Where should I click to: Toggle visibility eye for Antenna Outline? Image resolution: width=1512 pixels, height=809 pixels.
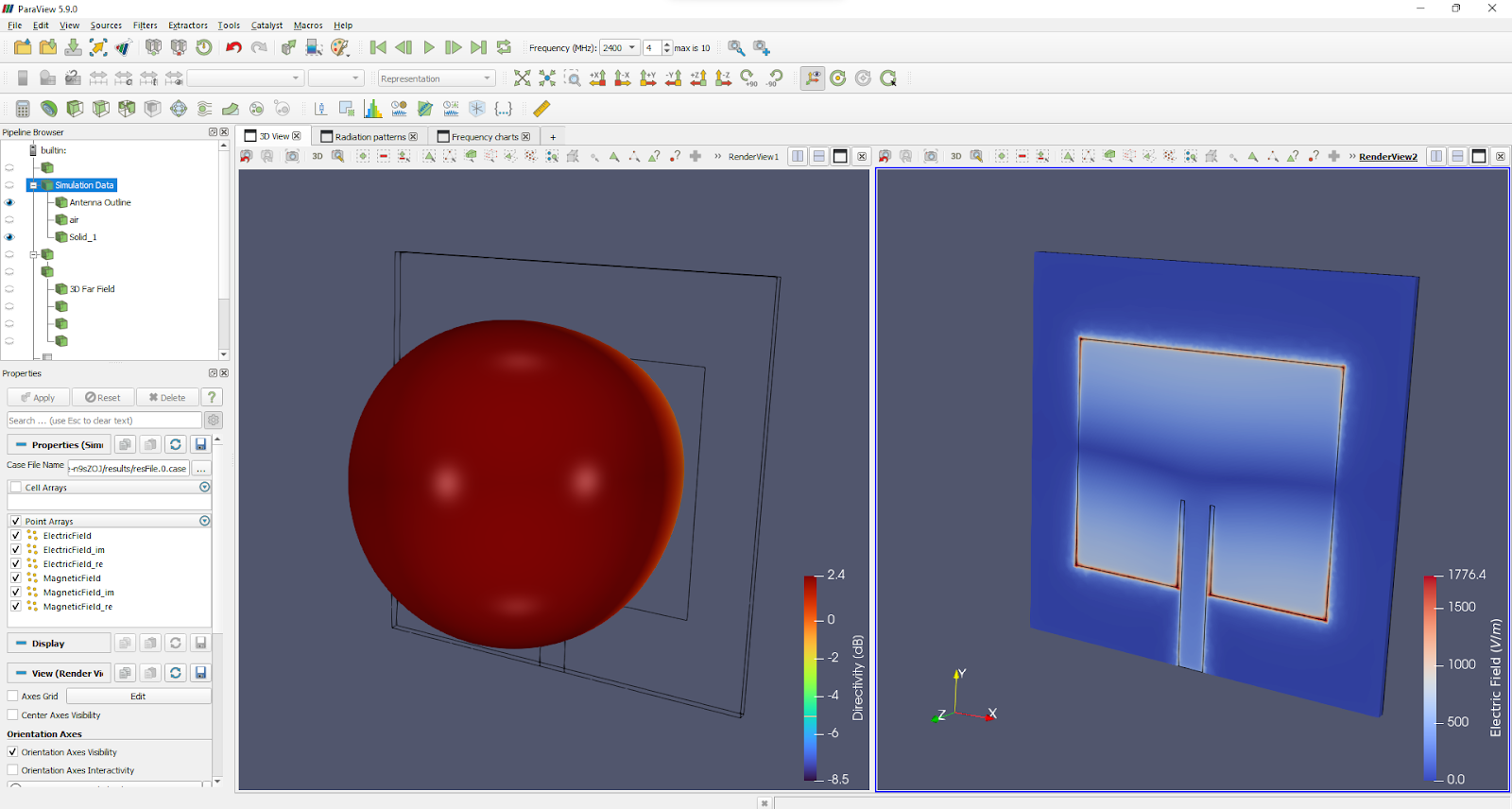tap(9, 202)
